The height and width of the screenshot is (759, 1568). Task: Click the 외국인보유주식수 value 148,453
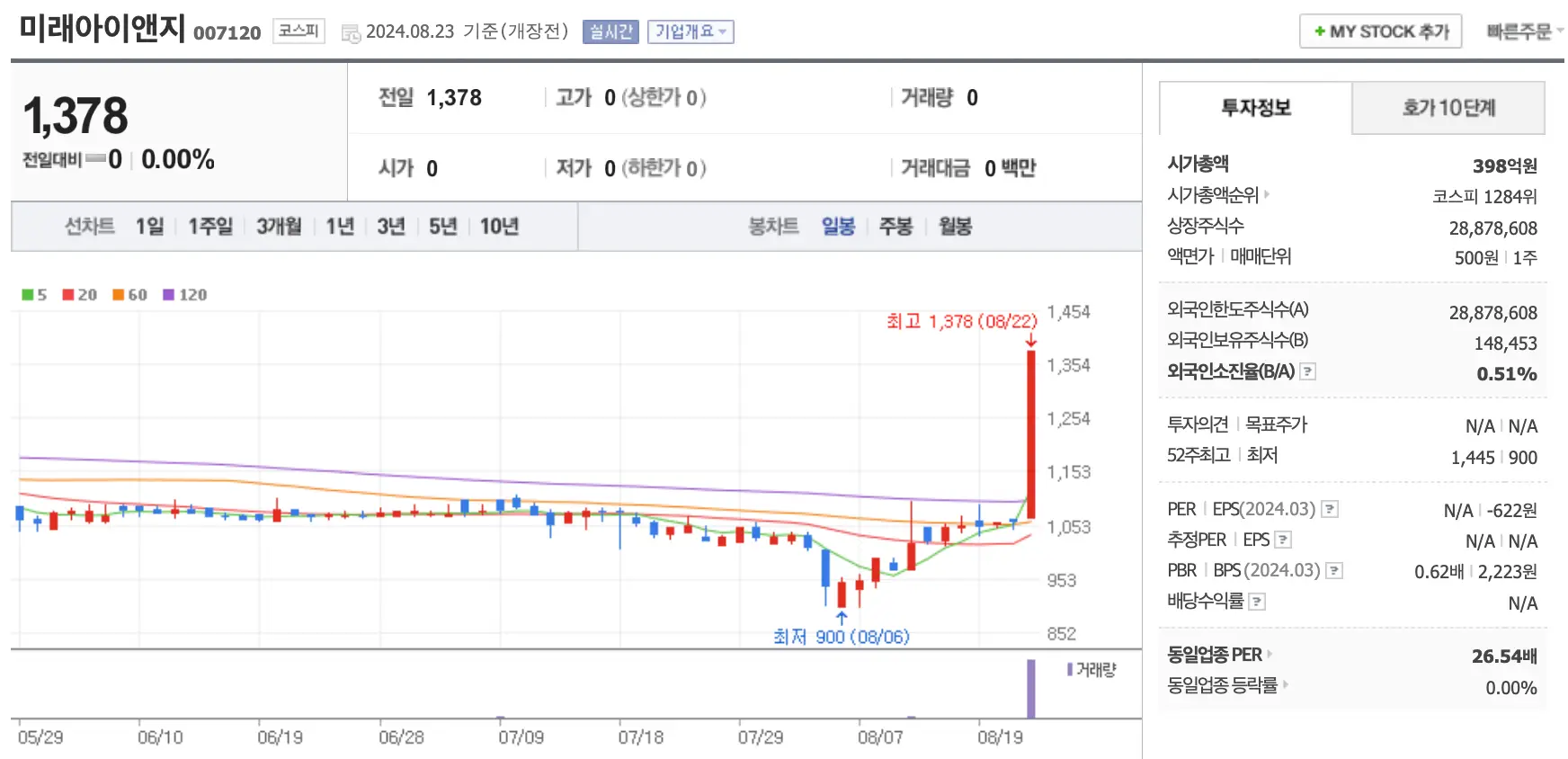click(x=1505, y=343)
